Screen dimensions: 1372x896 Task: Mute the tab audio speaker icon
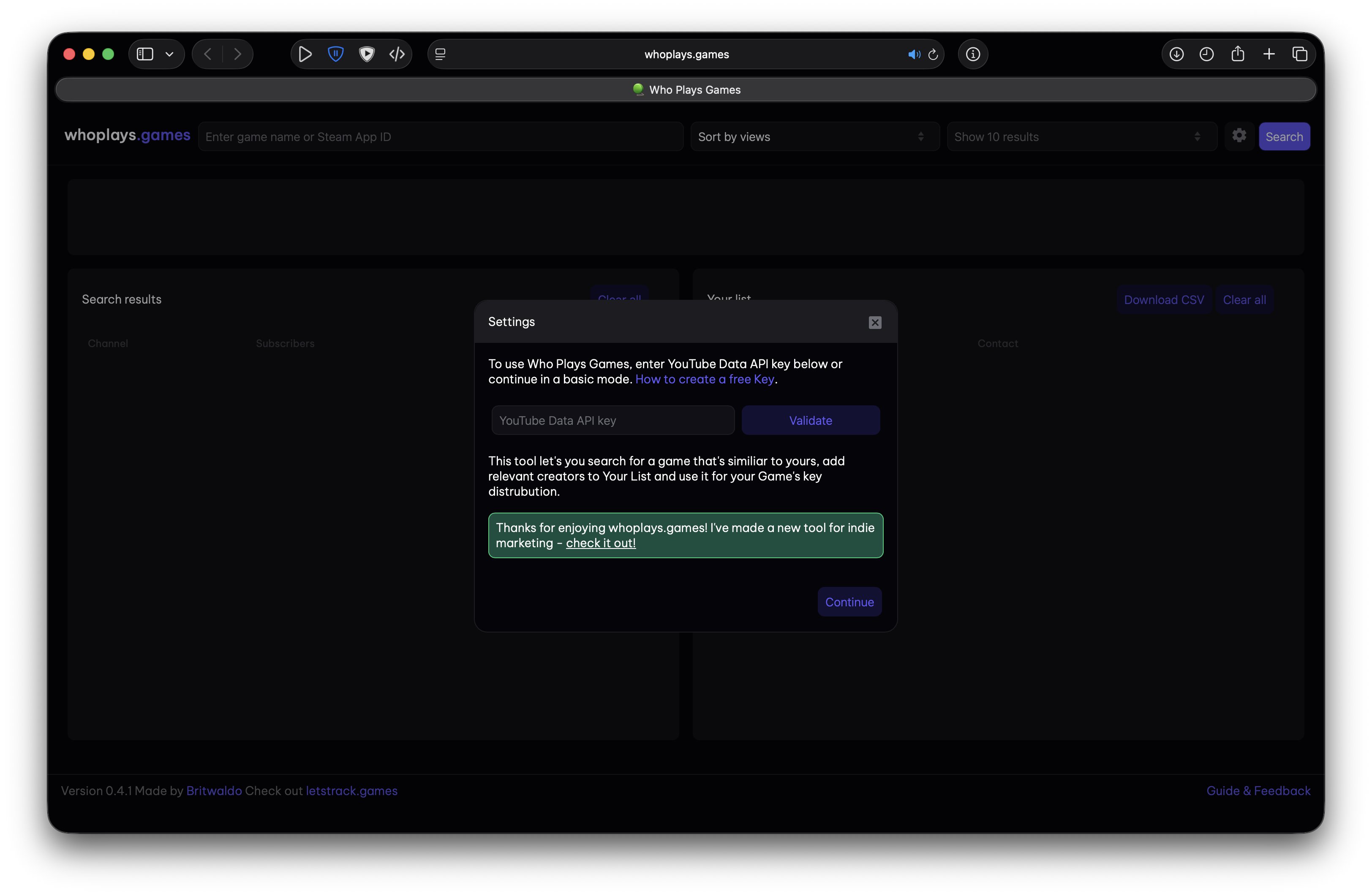[x=914, y=54]
